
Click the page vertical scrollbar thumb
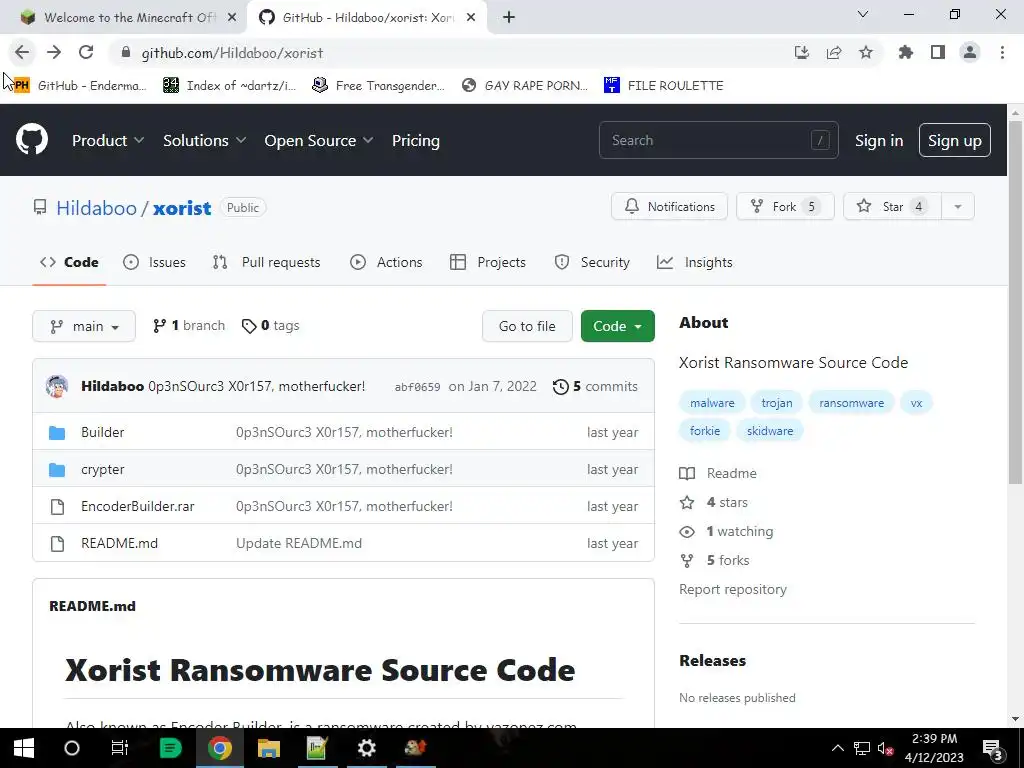point(1014,302)
